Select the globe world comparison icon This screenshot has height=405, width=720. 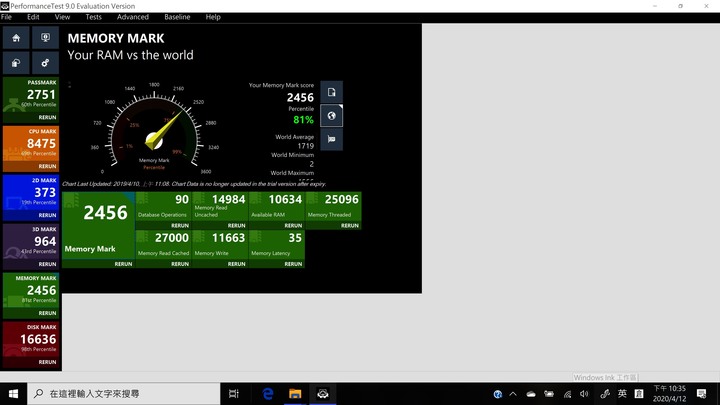point(332,116)
